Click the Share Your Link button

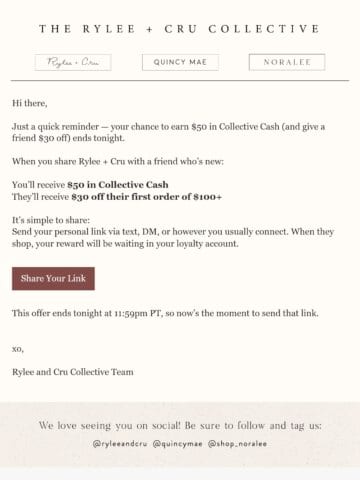[x=53, y=279]
